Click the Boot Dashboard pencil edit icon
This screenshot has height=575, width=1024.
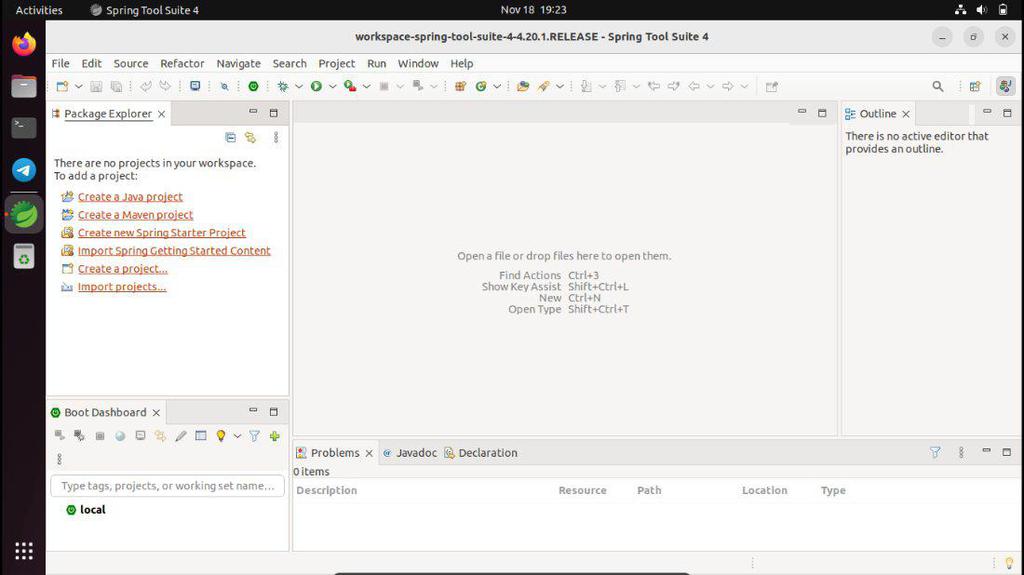pyautogui.click(x=181, y=436)
